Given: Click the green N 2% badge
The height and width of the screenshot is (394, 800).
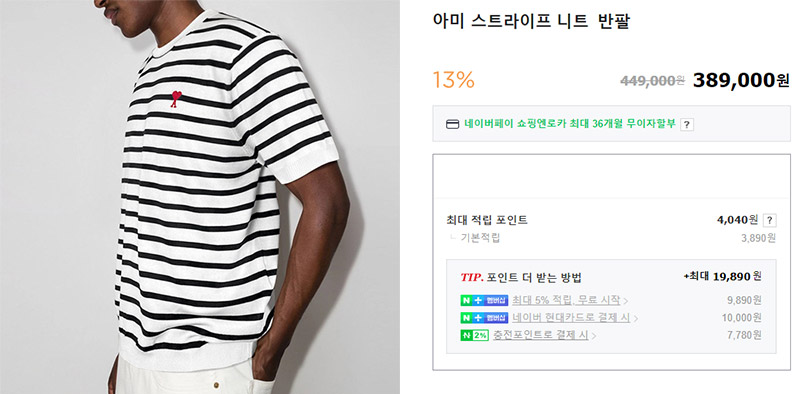Looking at the screenshot, I should (x=474, y=335).
